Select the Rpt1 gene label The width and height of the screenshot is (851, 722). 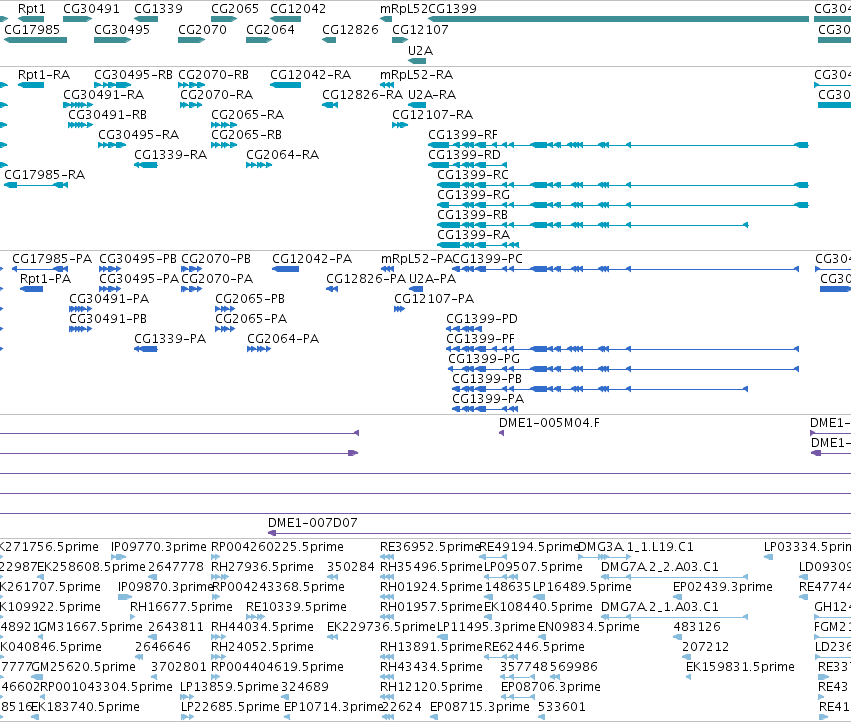[31, 9]
